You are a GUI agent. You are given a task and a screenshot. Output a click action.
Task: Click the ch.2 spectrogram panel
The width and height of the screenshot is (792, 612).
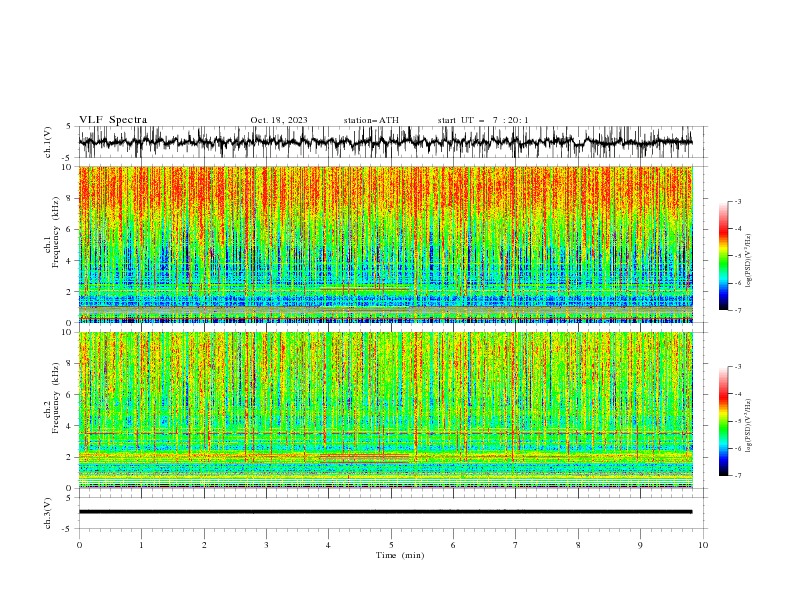385,410
